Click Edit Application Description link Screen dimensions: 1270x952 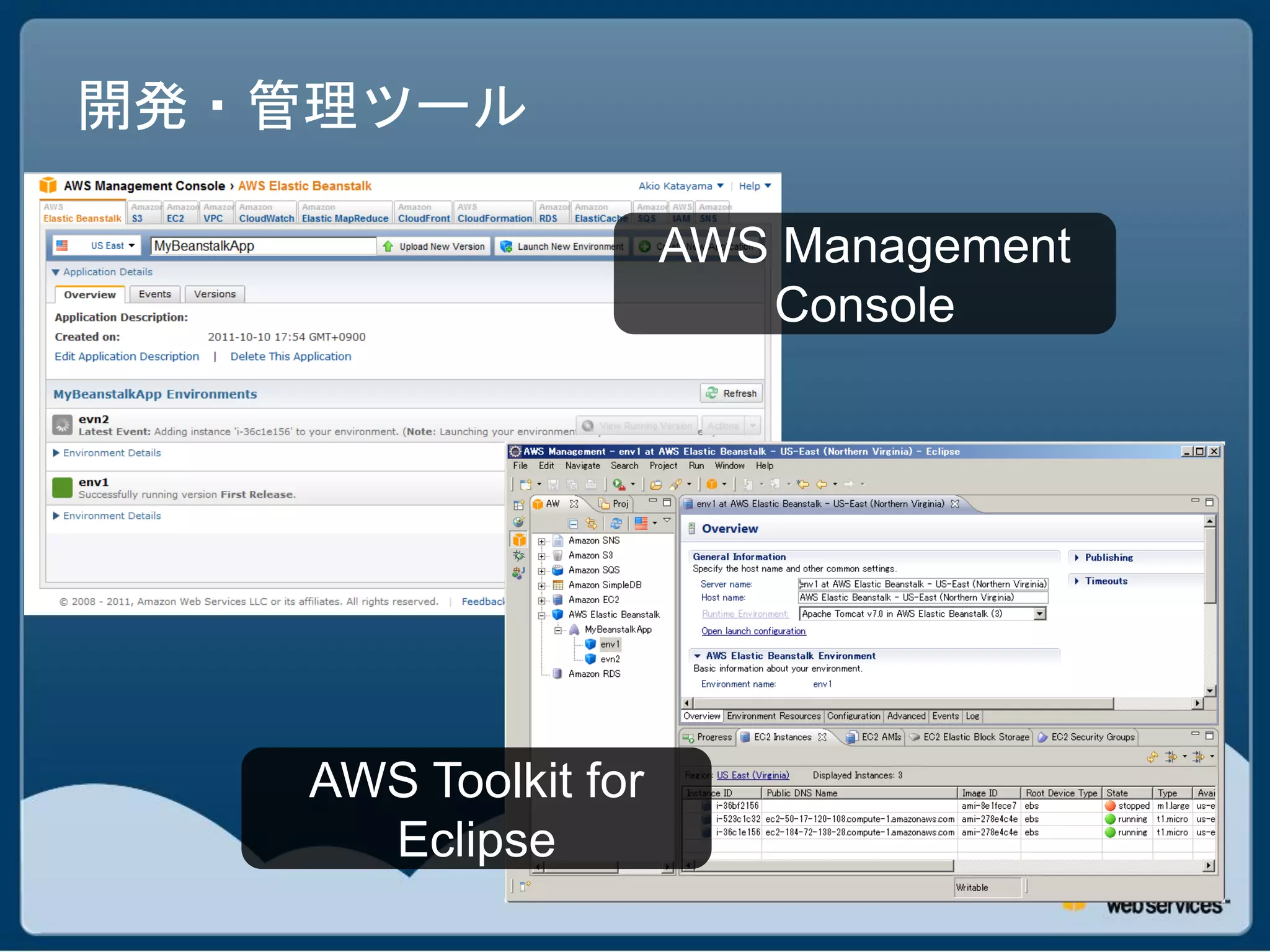[x=127, y=356]
